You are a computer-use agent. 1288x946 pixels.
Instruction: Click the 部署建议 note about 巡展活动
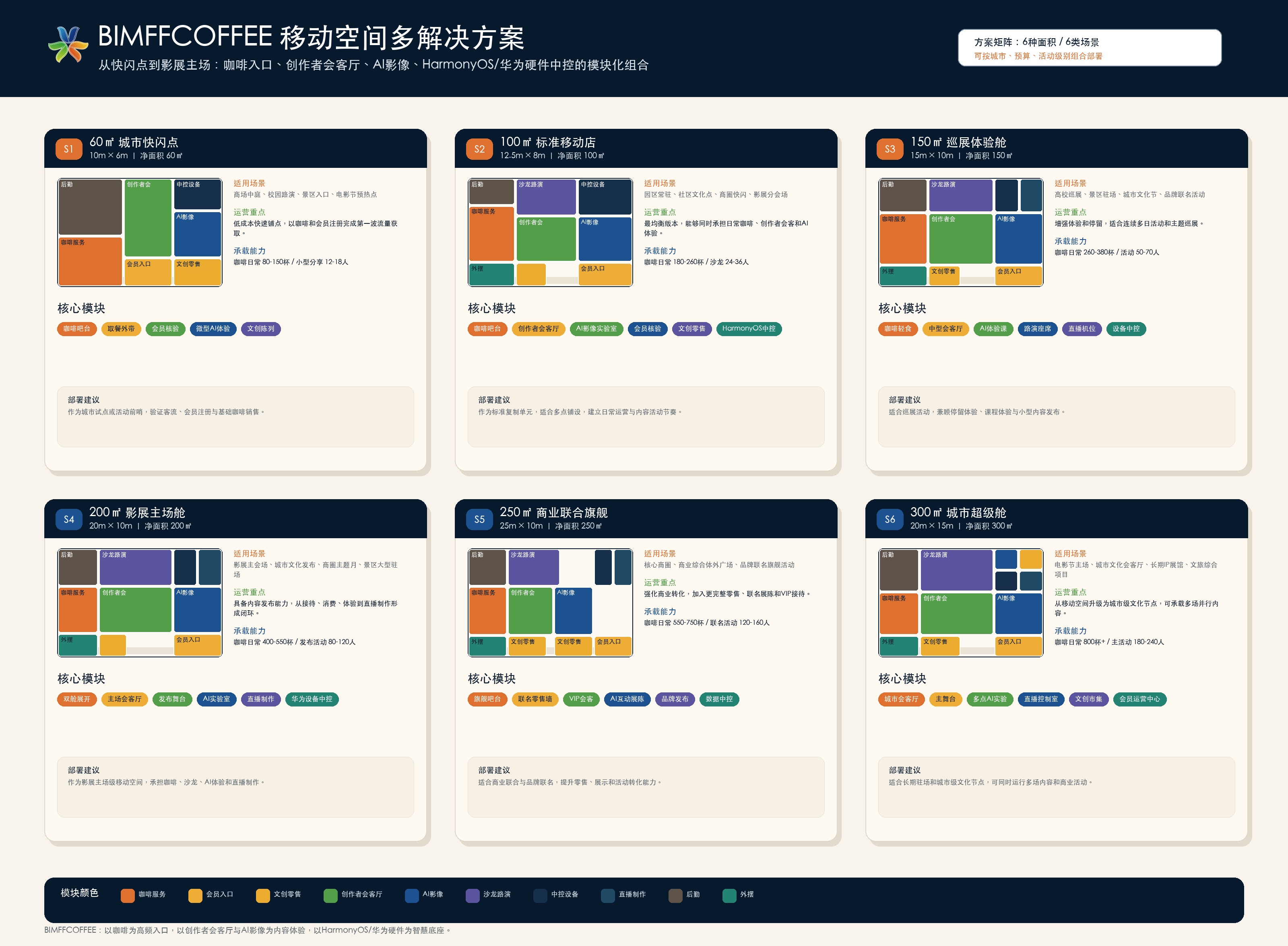1056,417
